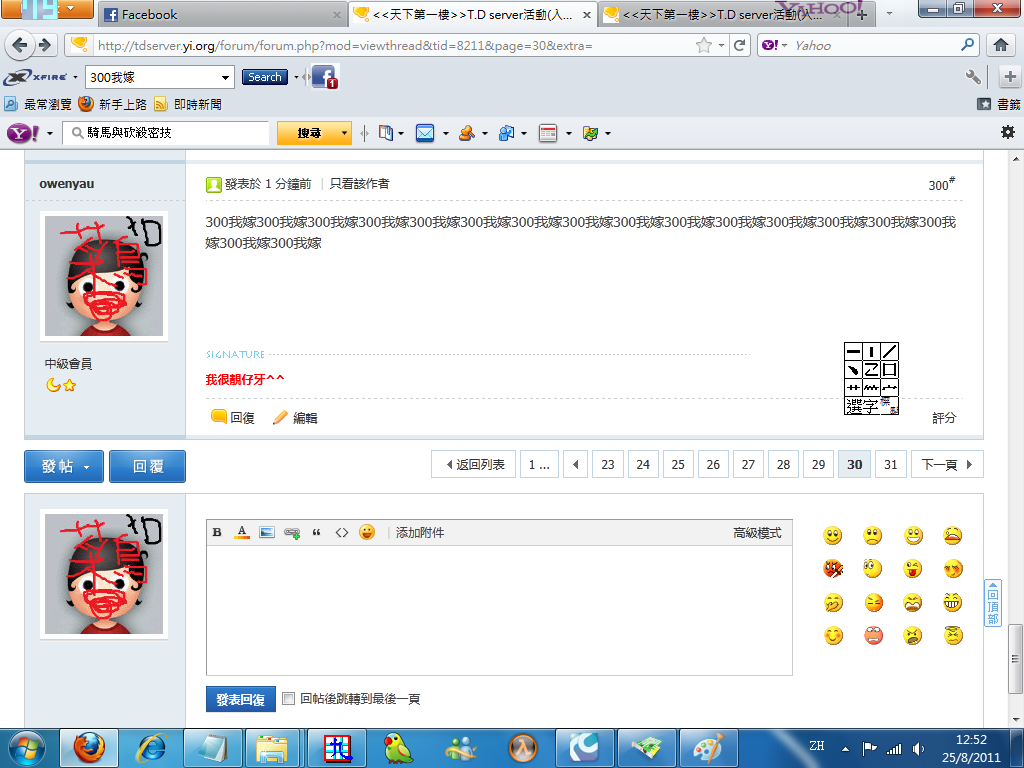Open 發帖 button dropdown arrow
The image size is (1024, 768).
[x=86, y=467]
